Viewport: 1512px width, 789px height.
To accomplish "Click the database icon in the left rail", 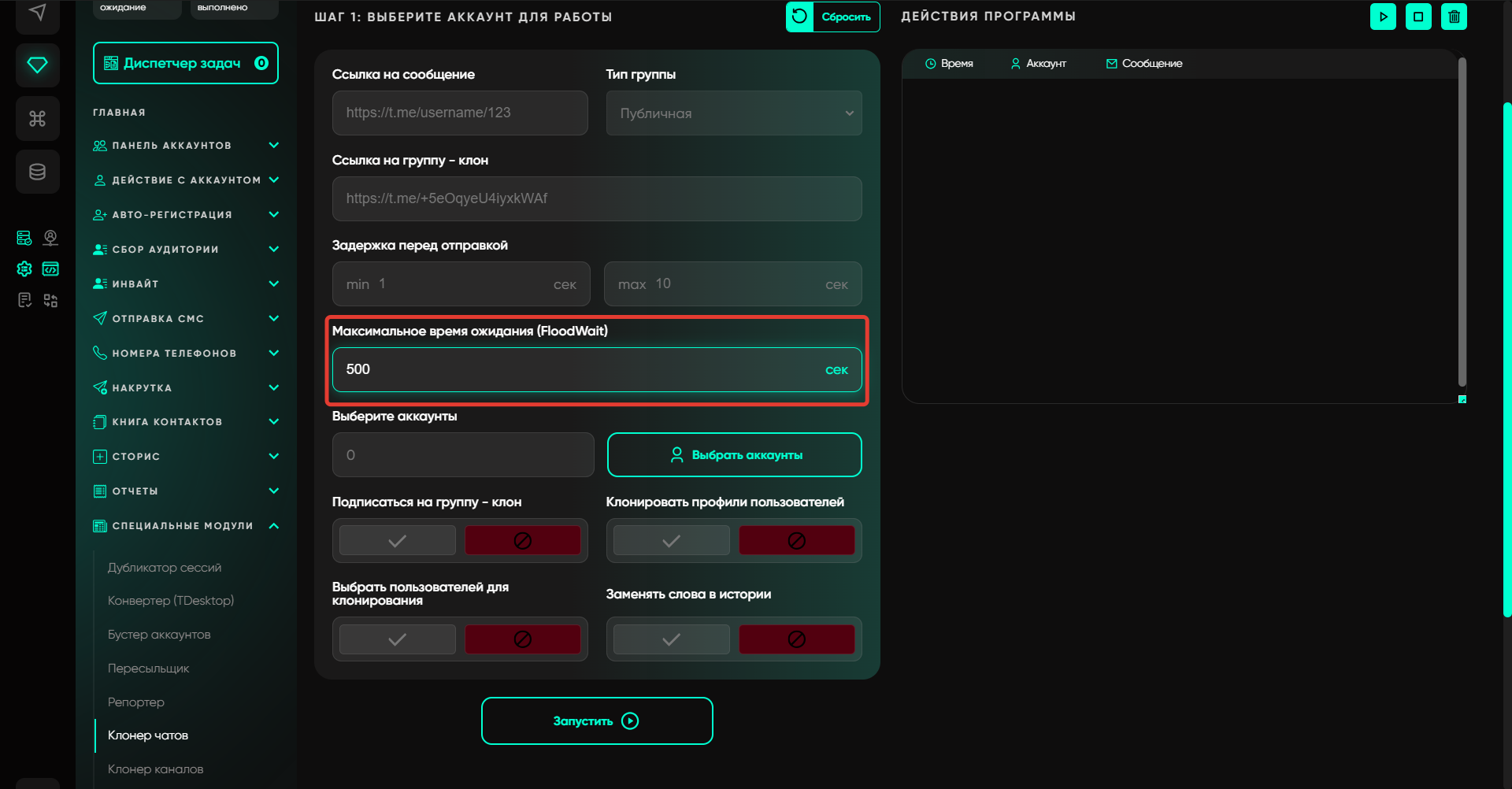I will pyautogui.click(x=37, y=172).
